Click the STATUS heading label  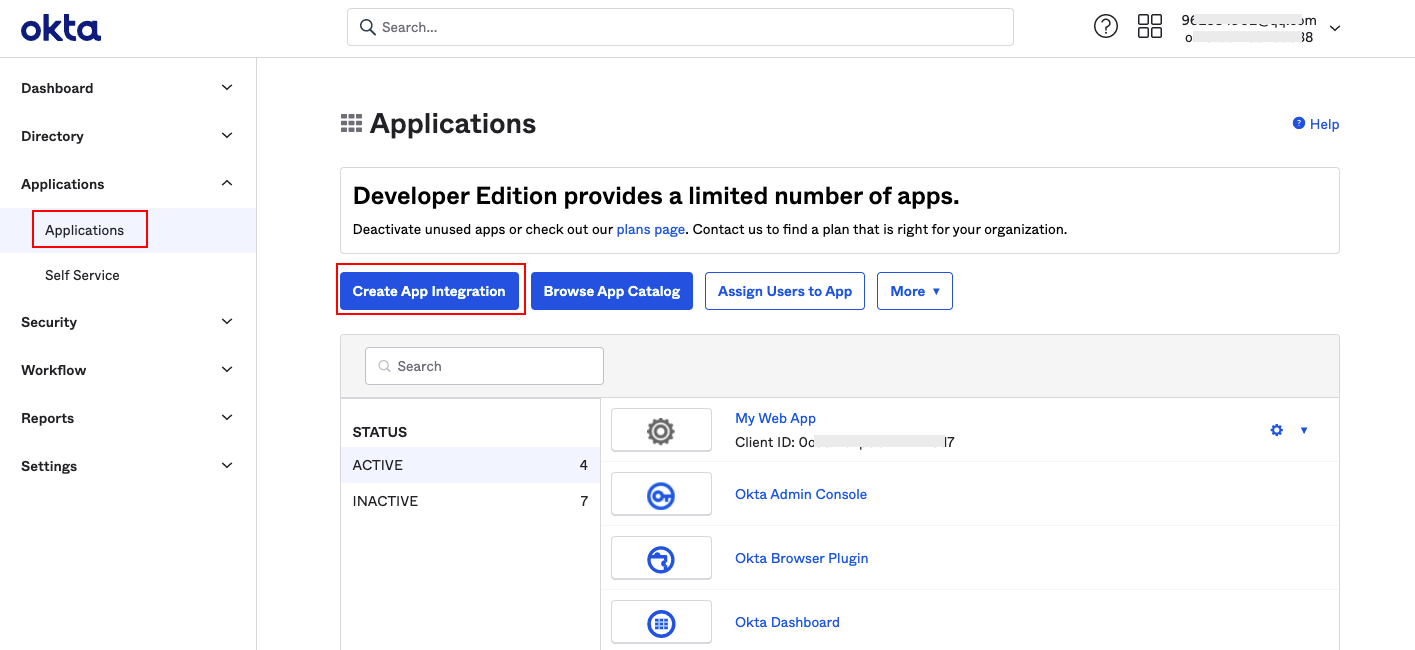[x=380, y=432]
